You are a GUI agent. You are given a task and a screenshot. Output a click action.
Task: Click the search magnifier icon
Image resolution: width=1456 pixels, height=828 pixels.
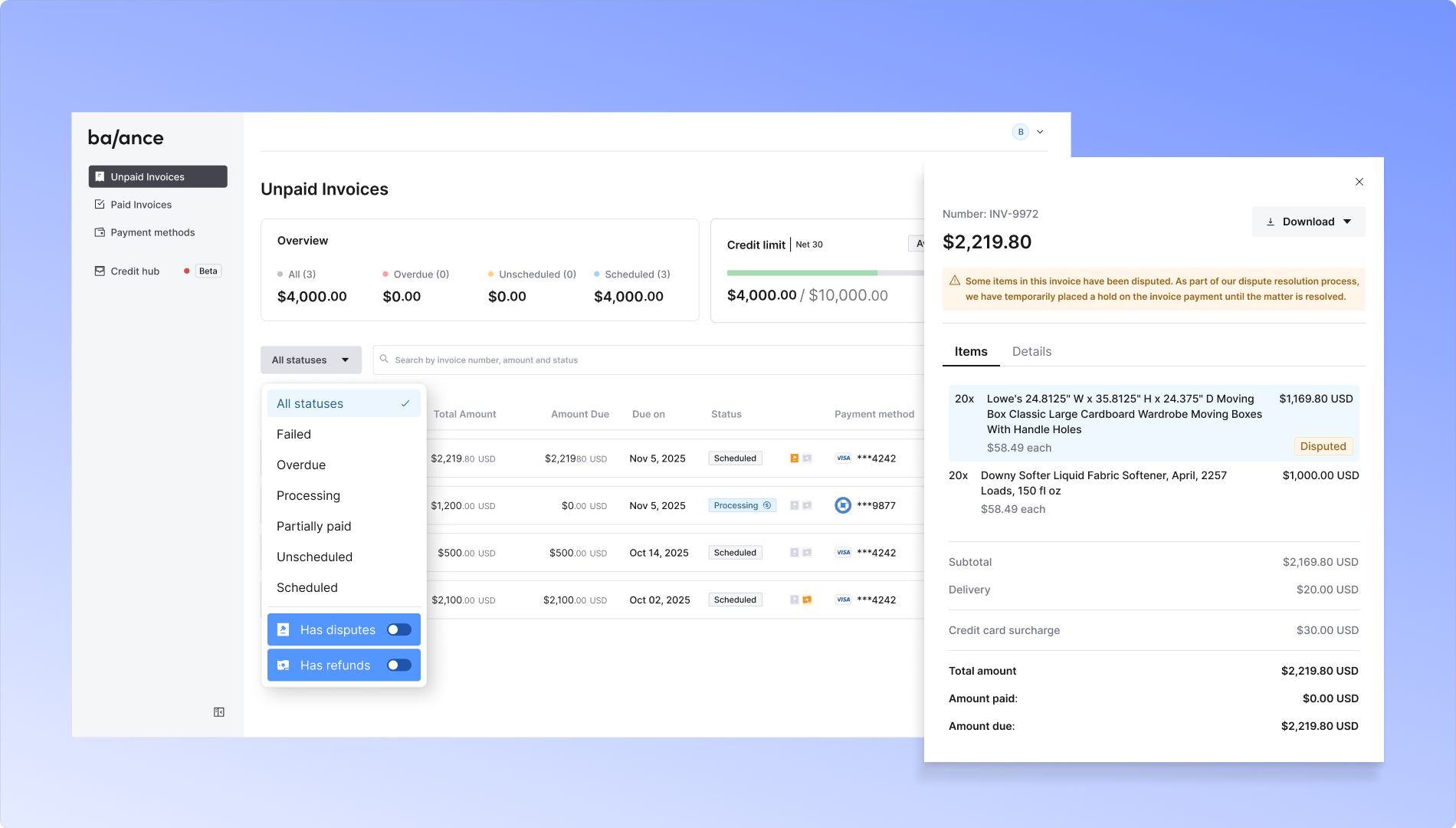click(x=384, y=359)
